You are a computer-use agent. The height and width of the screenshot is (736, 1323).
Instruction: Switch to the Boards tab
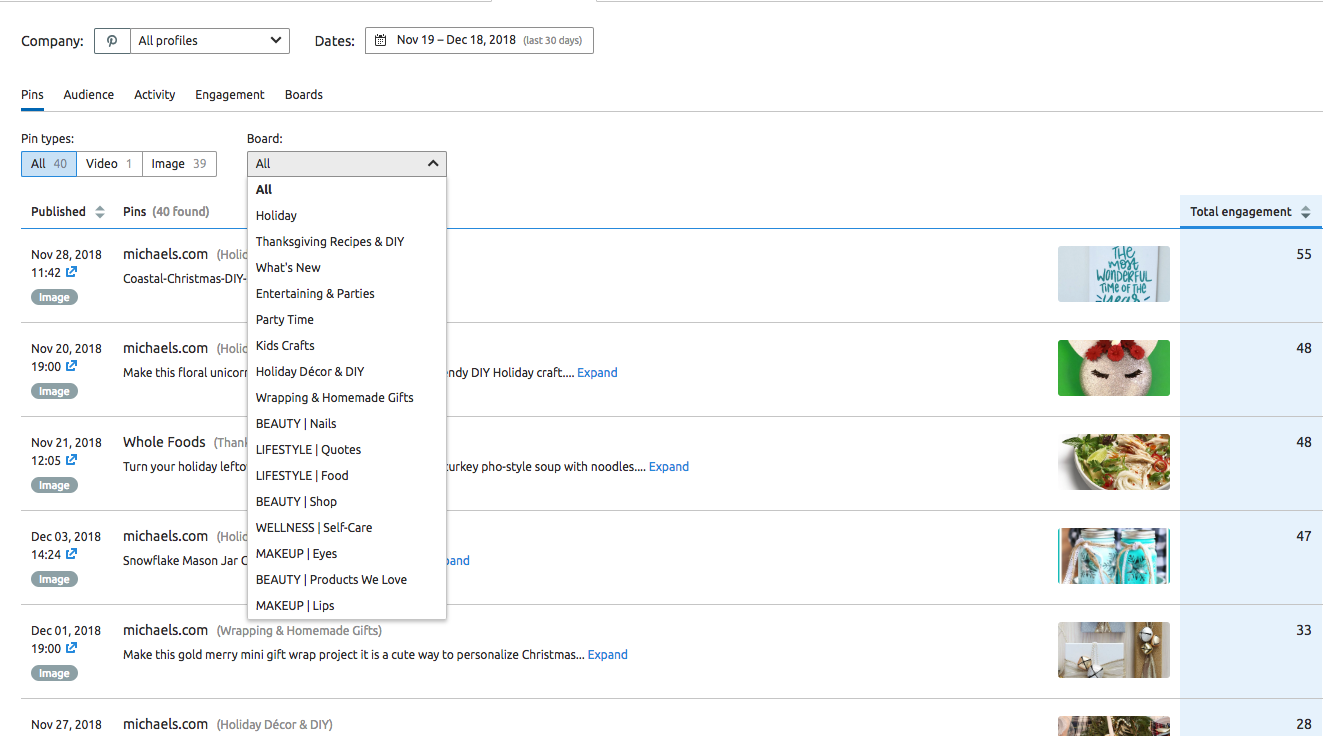304,95
